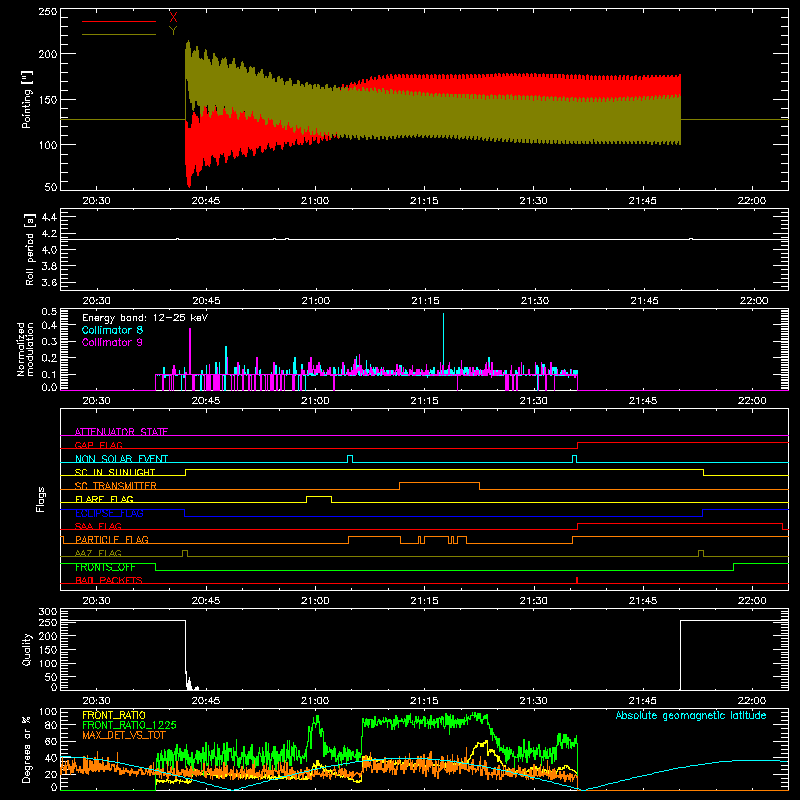The height and width of the screenshot is (800, 800).
Task: Click the 20:45 tick label under Flags plot
Action: [x=206, y=601]
